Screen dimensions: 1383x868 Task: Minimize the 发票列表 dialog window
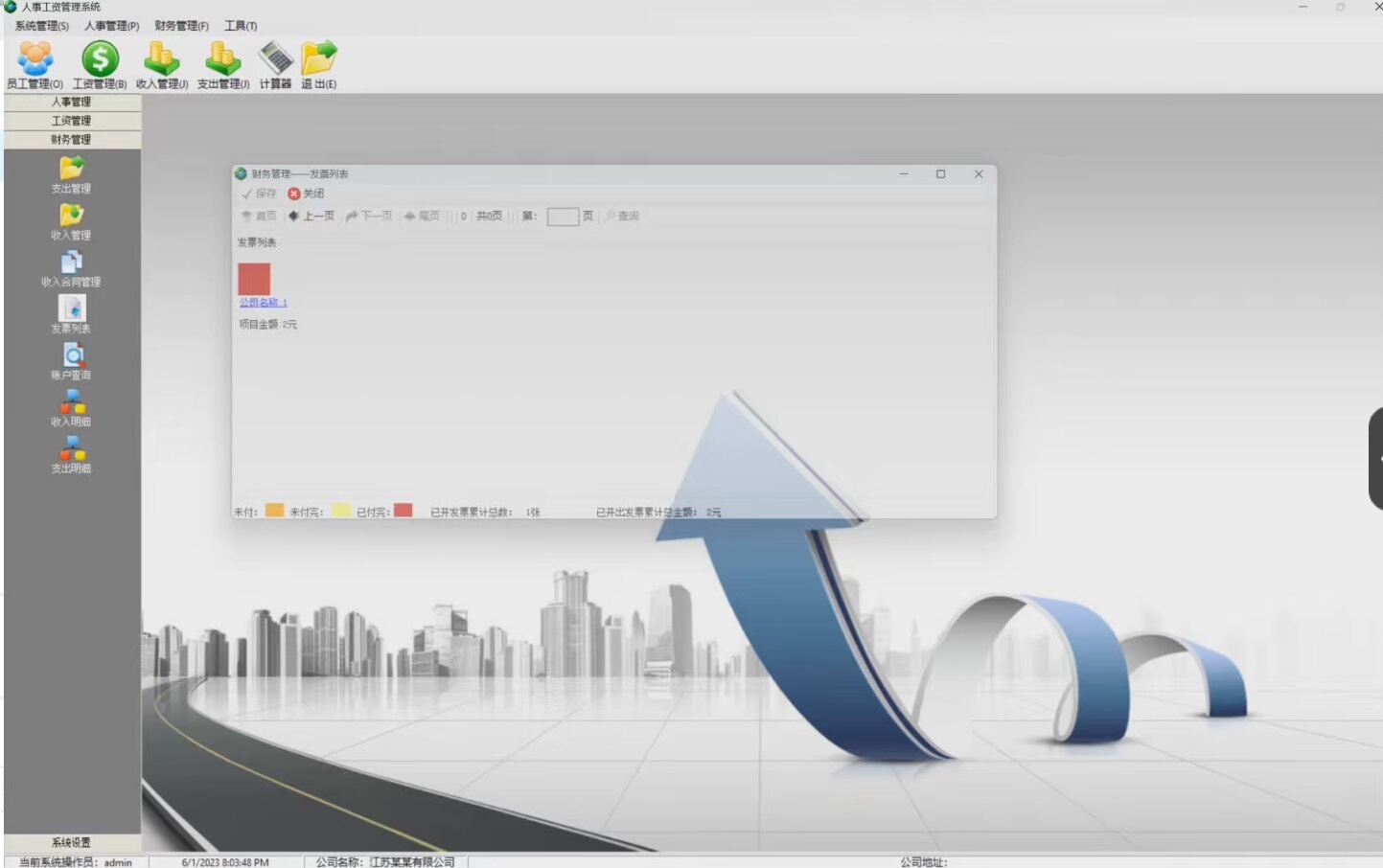pyautogui.click(x=904, y=174)
